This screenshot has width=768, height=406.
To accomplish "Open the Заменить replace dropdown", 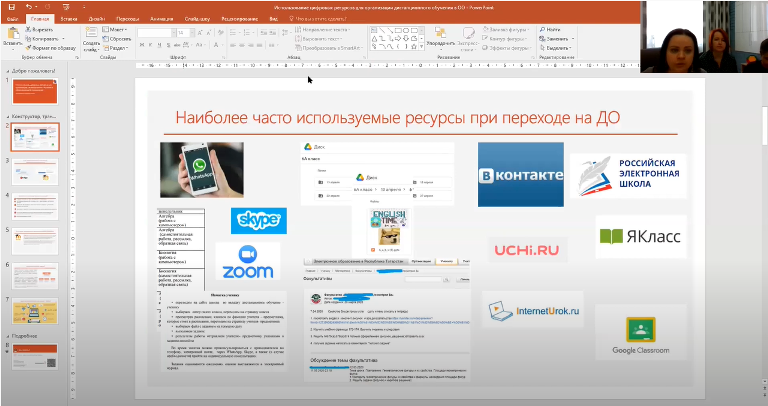I will (556, 39).
